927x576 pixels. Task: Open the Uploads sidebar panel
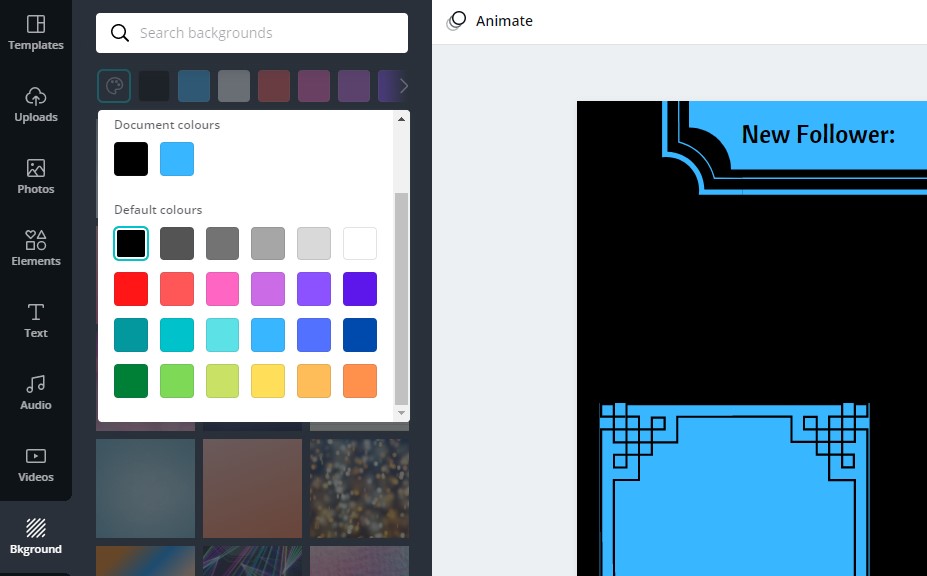(35, 105)
